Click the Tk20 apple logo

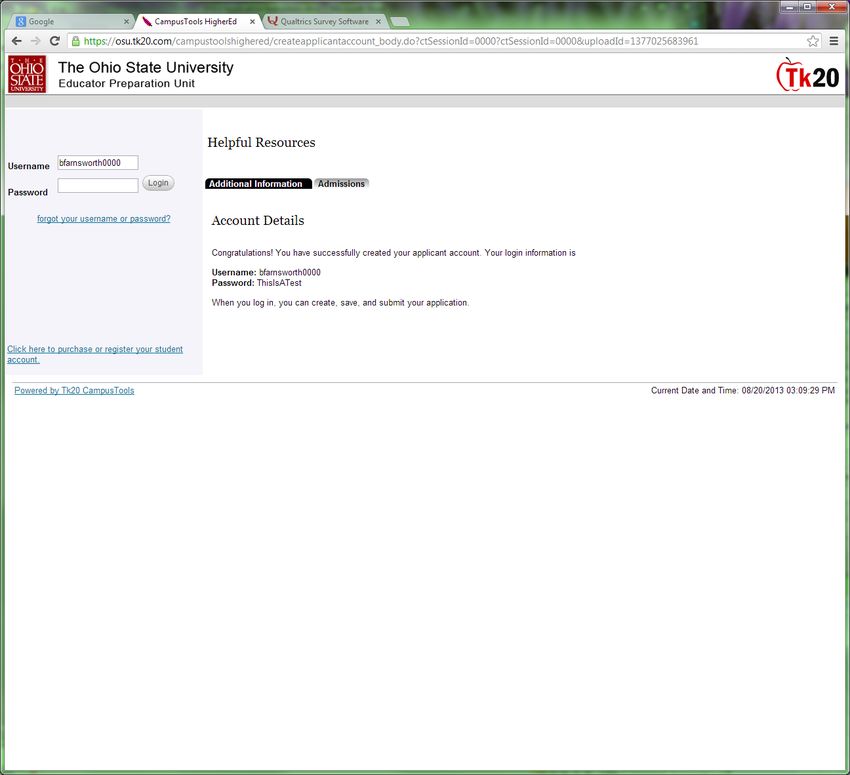pyautogui.click(x=808, y=75)
